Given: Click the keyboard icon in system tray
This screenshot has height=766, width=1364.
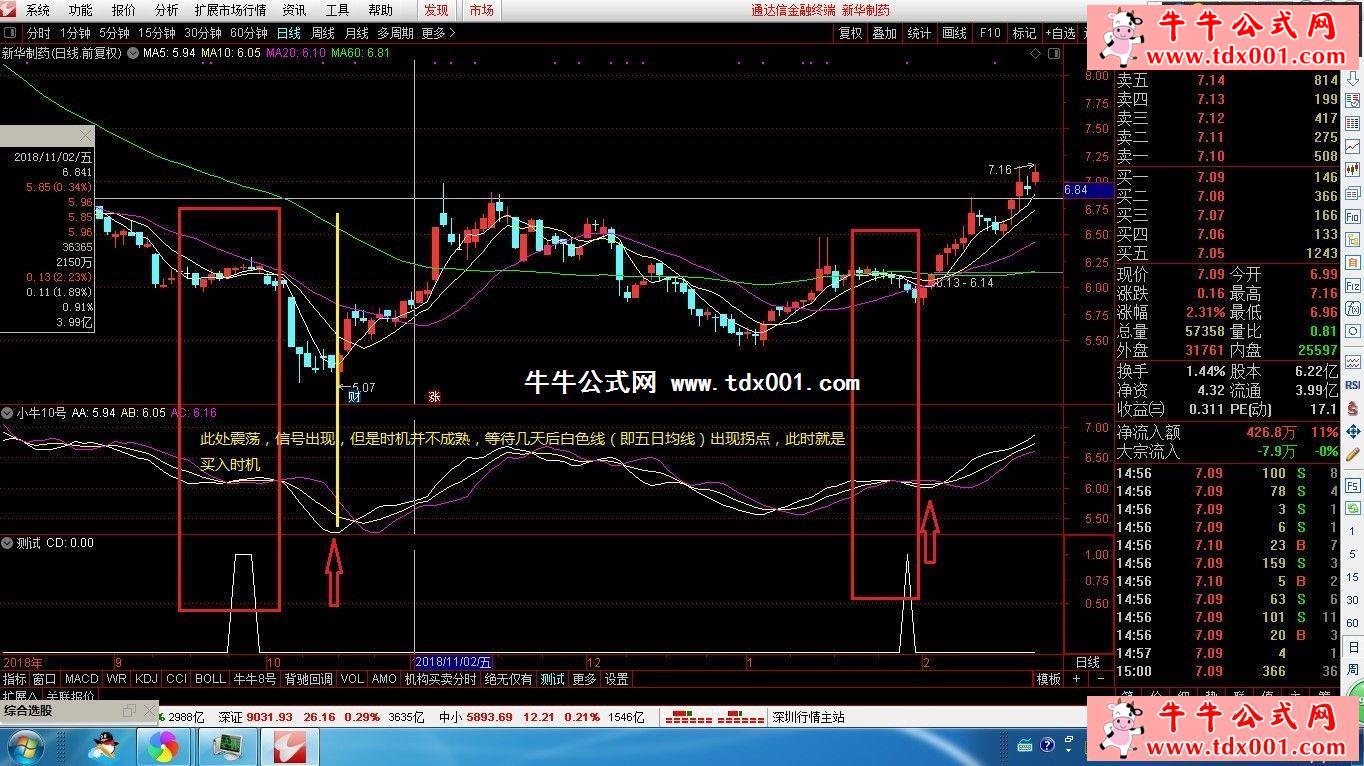Looking at the screenshot, I should click(1025, 746).
